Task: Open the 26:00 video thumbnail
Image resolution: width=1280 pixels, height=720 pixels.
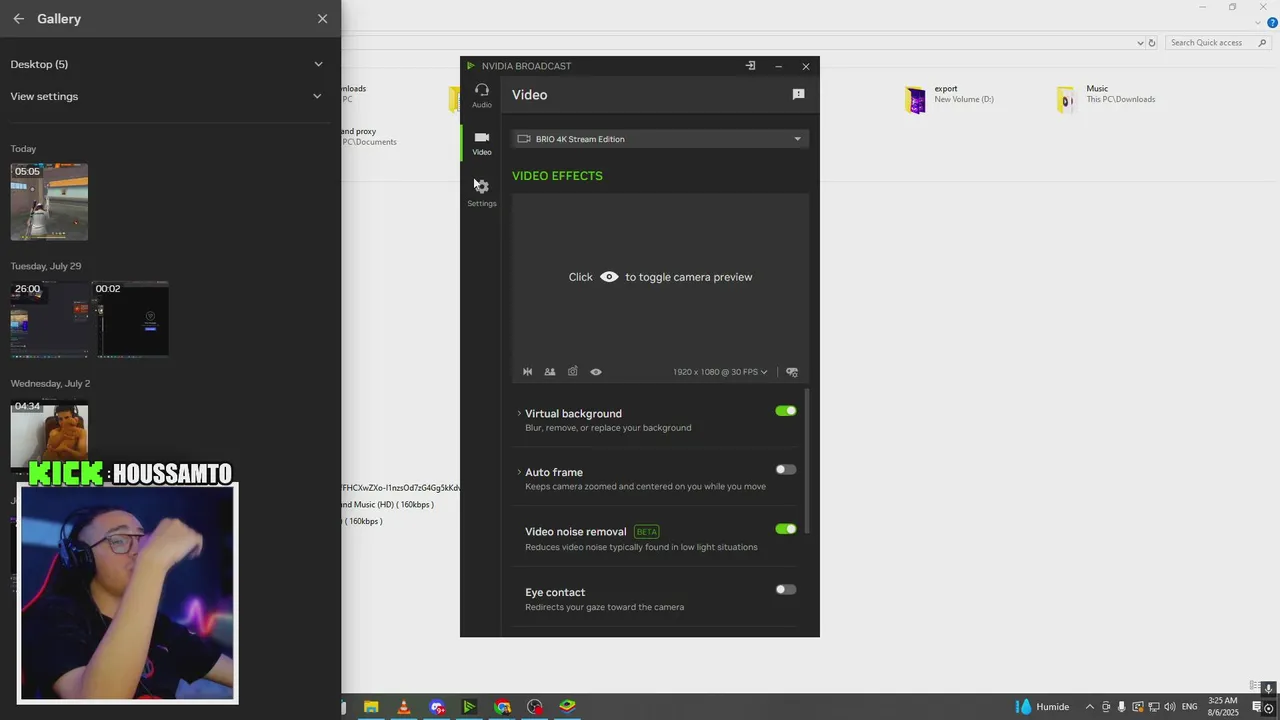Action: point(49,319)
